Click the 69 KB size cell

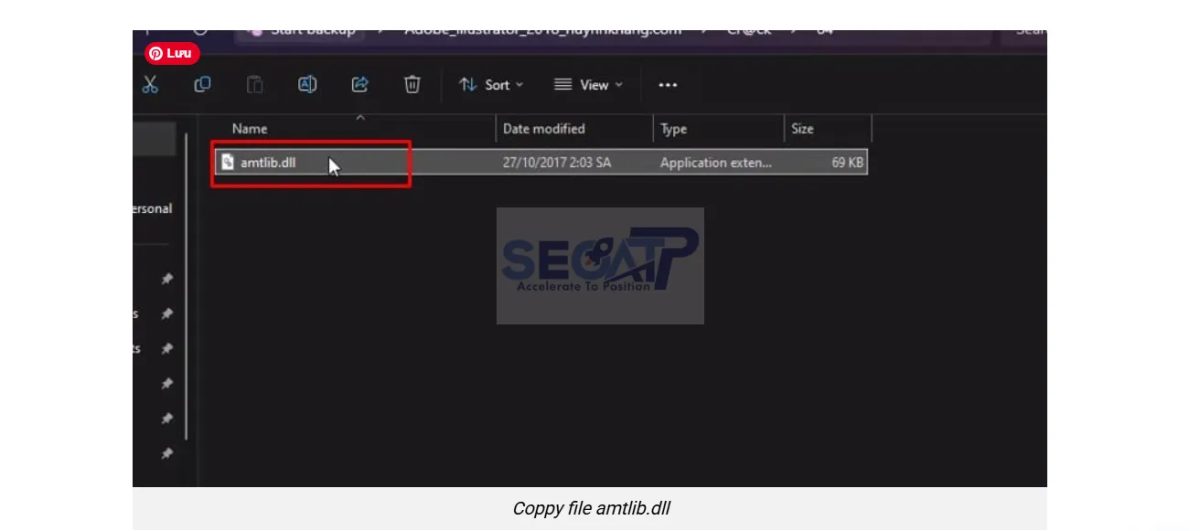click(x=848, y=162)
